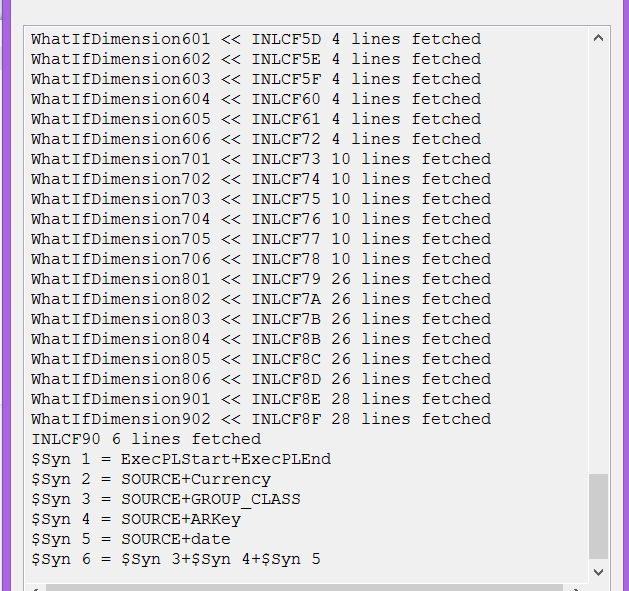Viewport: 629px width, 591px height.
Task: Click the '$Syn 5 = SOURCE+date' line
Action: pyautogui.click(x=131, y=539)
